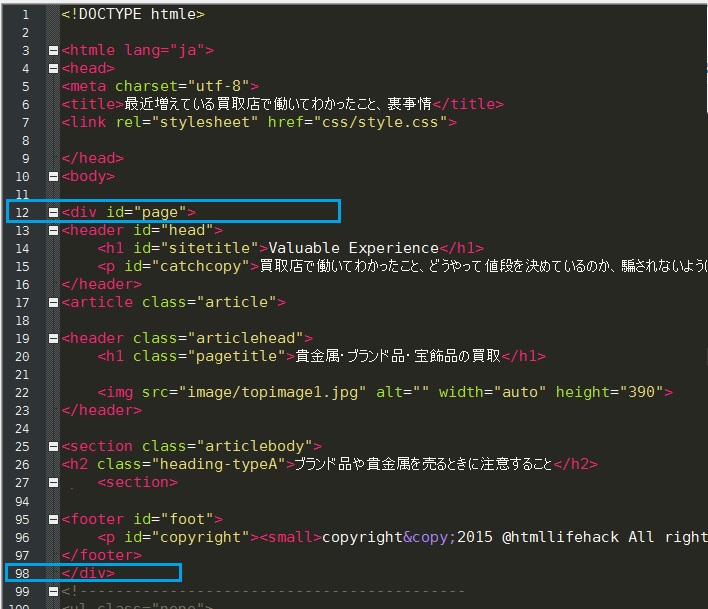708x609 pixels.
Task: Click the meta charset="utf-8" line
Action: pos(160,86)
